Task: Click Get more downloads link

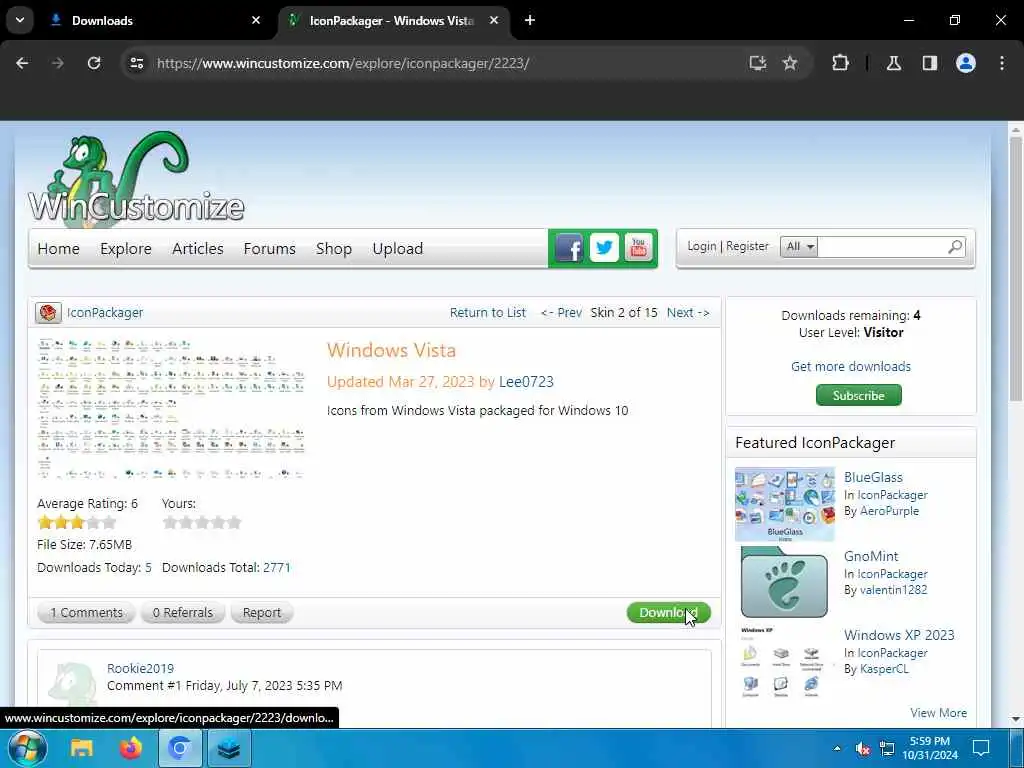Action: pos(850,366)
